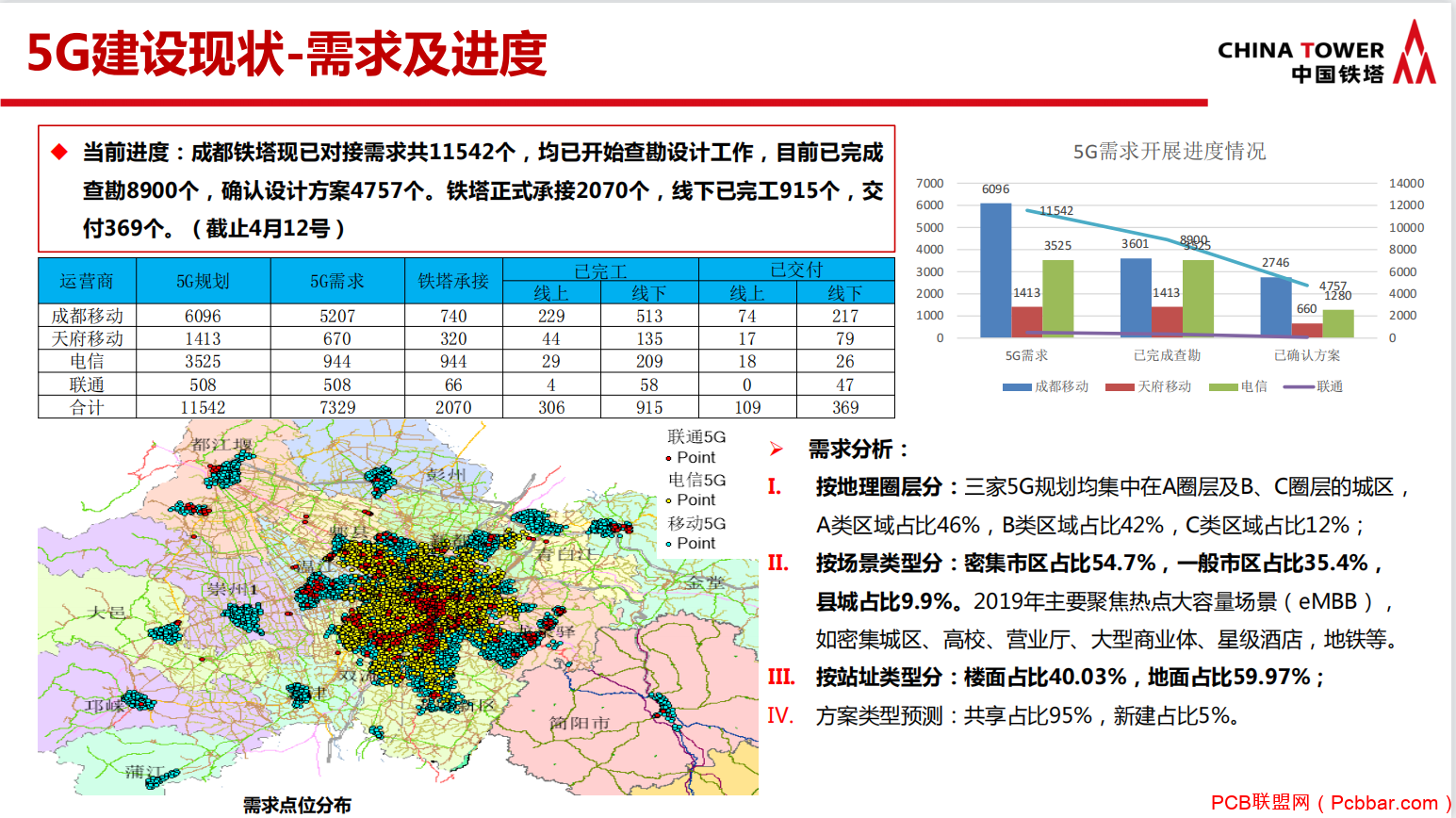
Task: Click the arrow bullet beside 需求分析
Action: pyautogui.click(x=777, y=449)
